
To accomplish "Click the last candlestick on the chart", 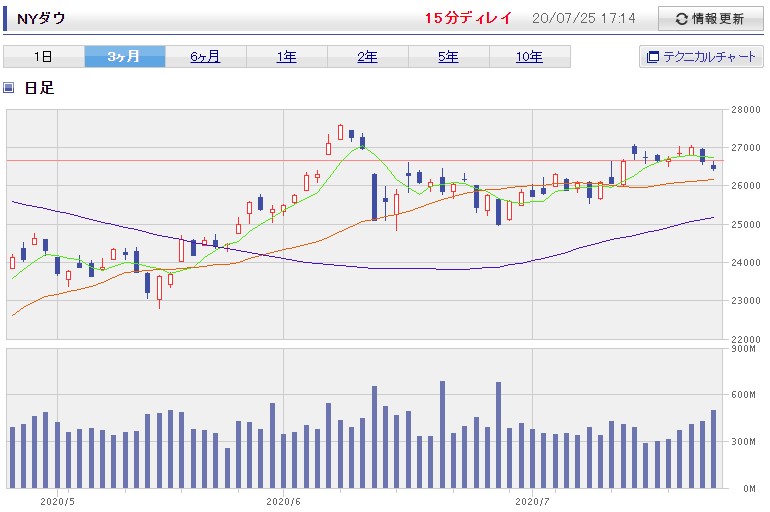I will tap(714, 166).
